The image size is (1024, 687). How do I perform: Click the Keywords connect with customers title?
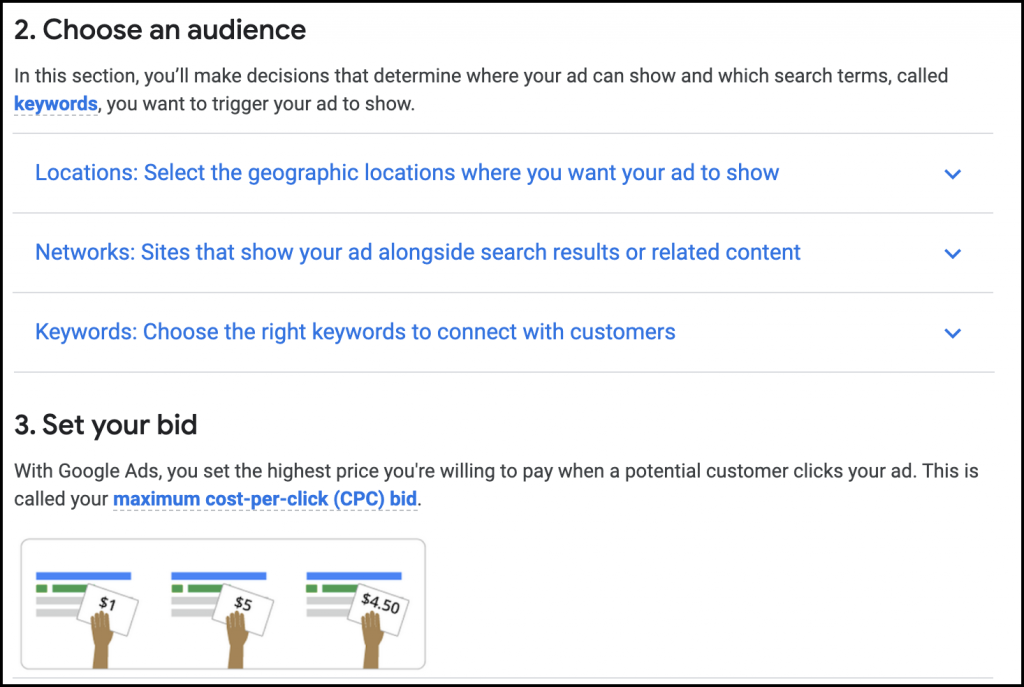pyautogui.click(x=355, y=332)
